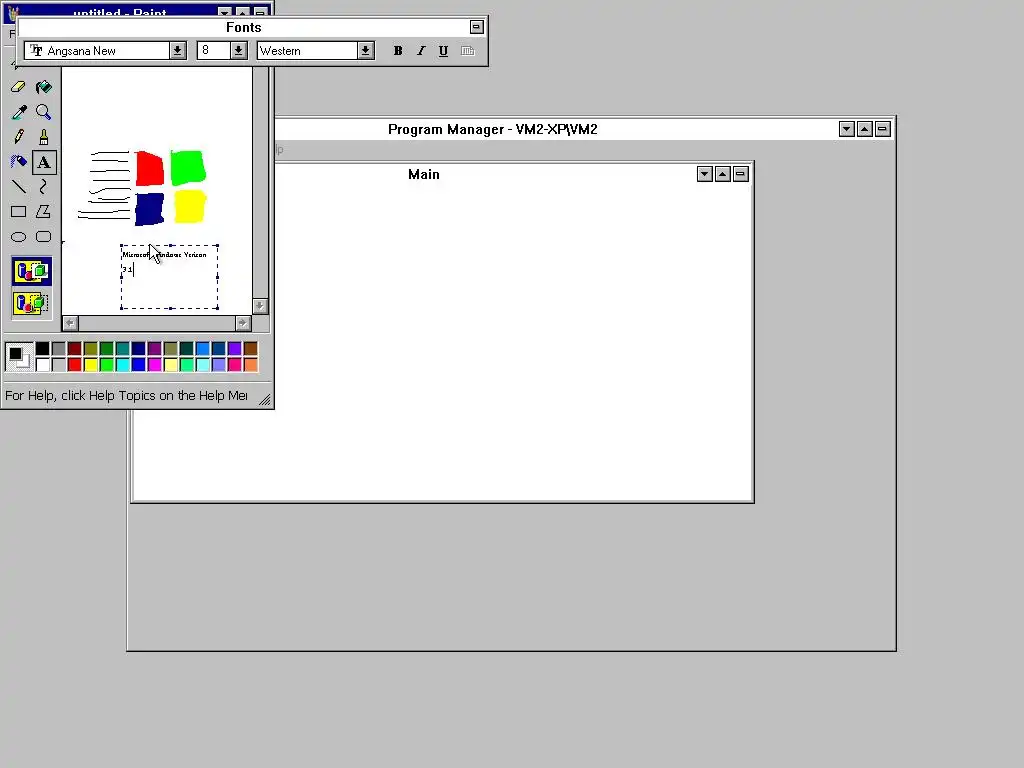1024x768 pixels.
Task: Toggle Underline in the Fonts toolbar
Action: pyautogui.click(x=443, y=51)
